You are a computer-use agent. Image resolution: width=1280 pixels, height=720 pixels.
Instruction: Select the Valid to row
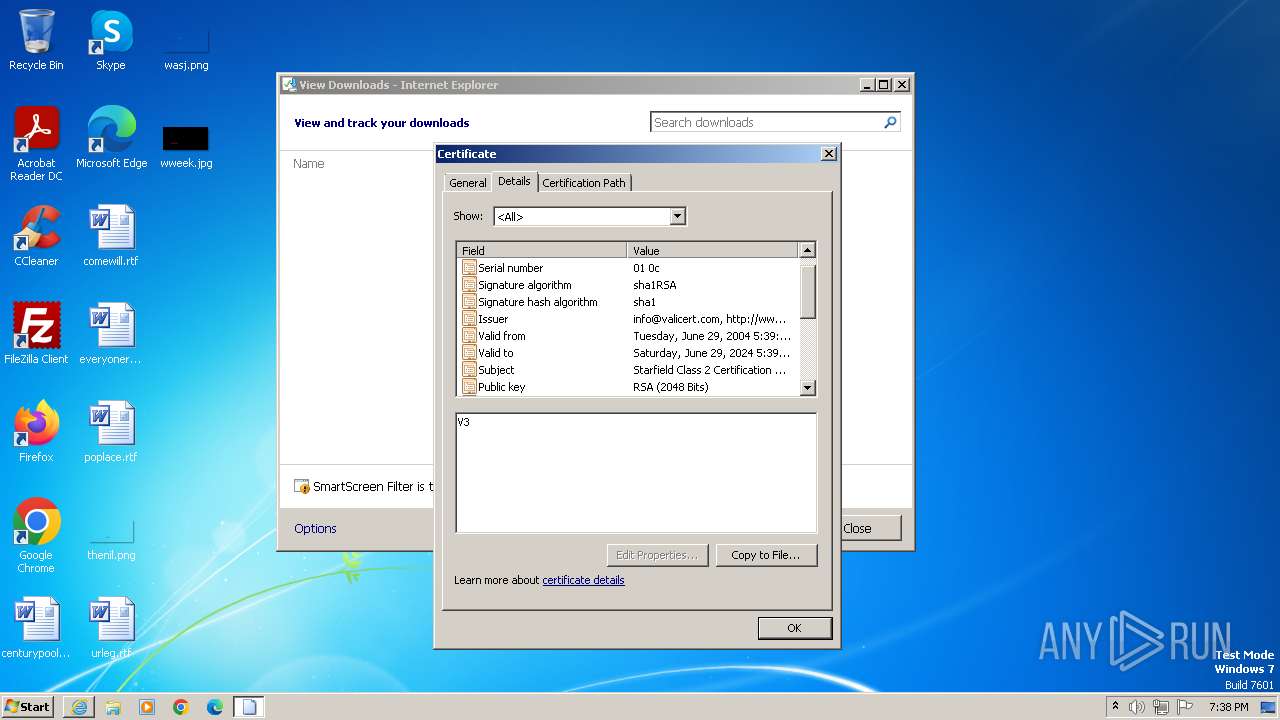(x=628, y=353)
